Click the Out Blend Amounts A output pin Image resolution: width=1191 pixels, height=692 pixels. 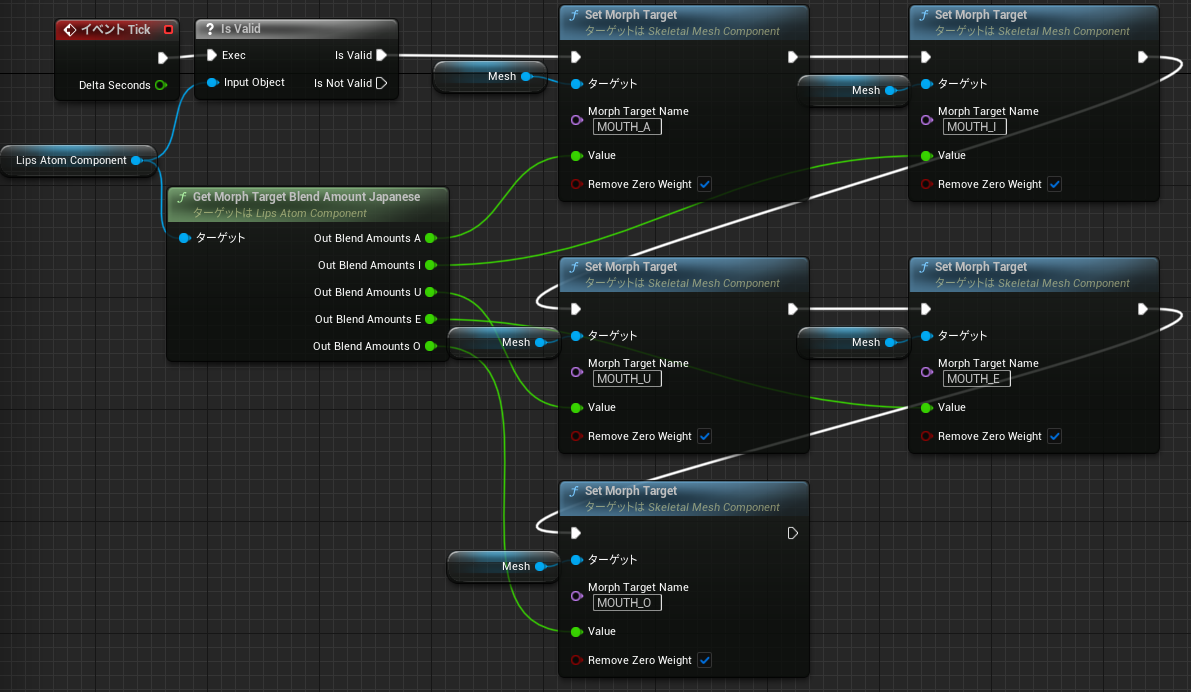tap(430, 238)
